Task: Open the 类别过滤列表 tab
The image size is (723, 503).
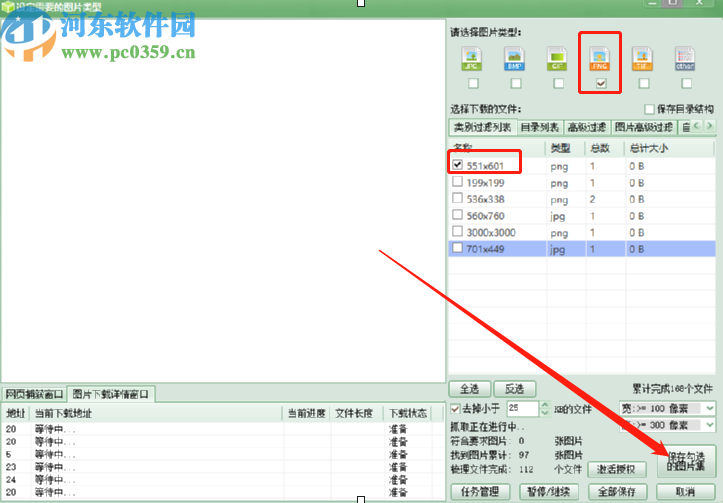Action: point(482,127)
